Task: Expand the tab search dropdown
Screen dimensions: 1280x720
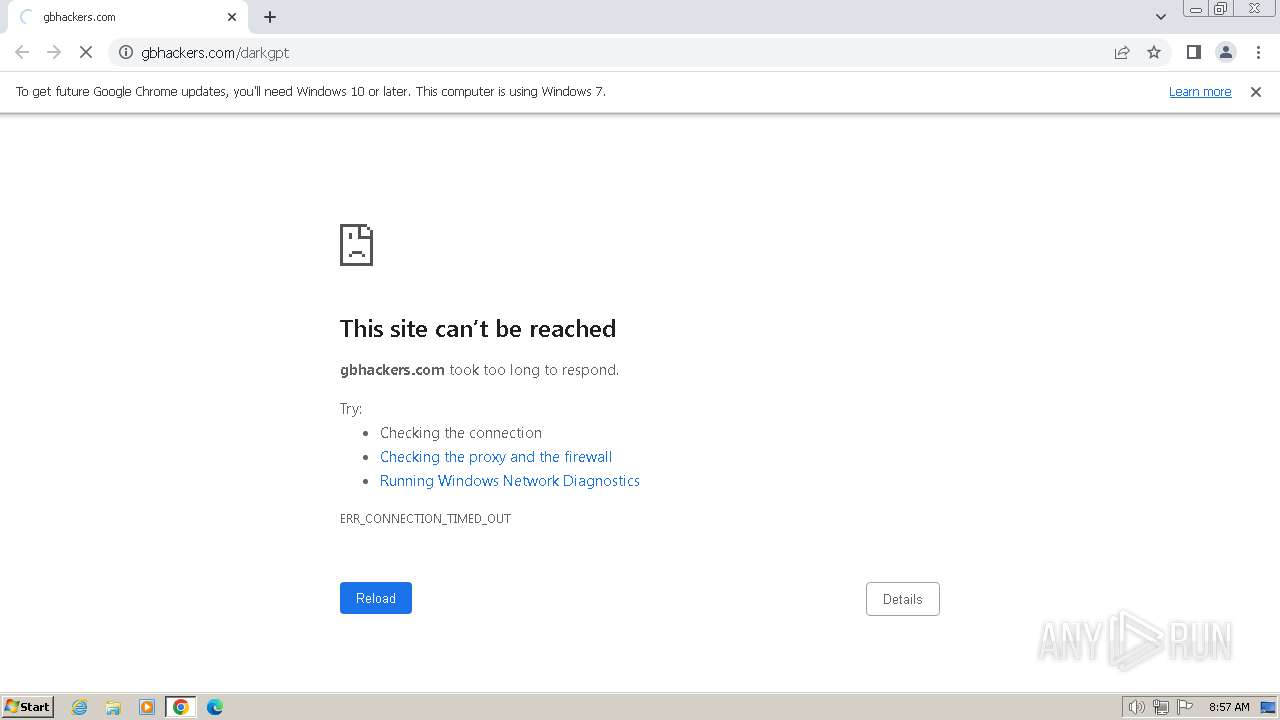Action: [1160, 17]
